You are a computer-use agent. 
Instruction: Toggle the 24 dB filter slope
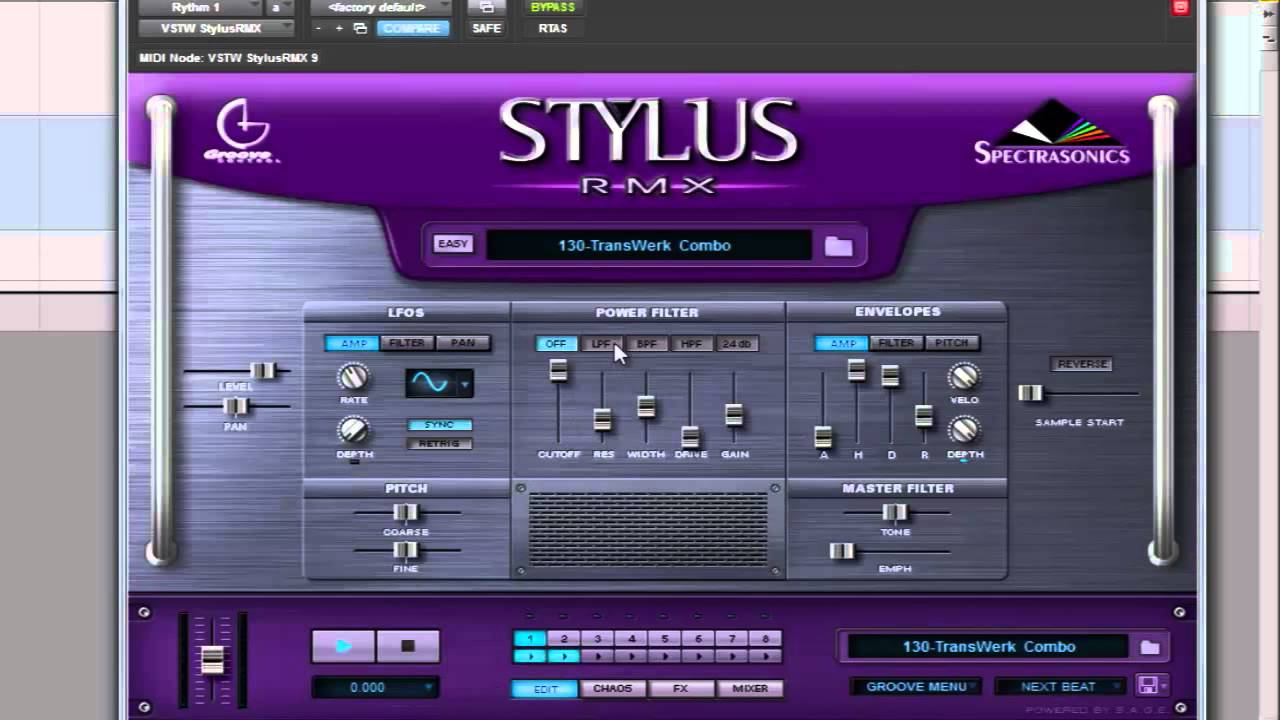click(737, 344)
